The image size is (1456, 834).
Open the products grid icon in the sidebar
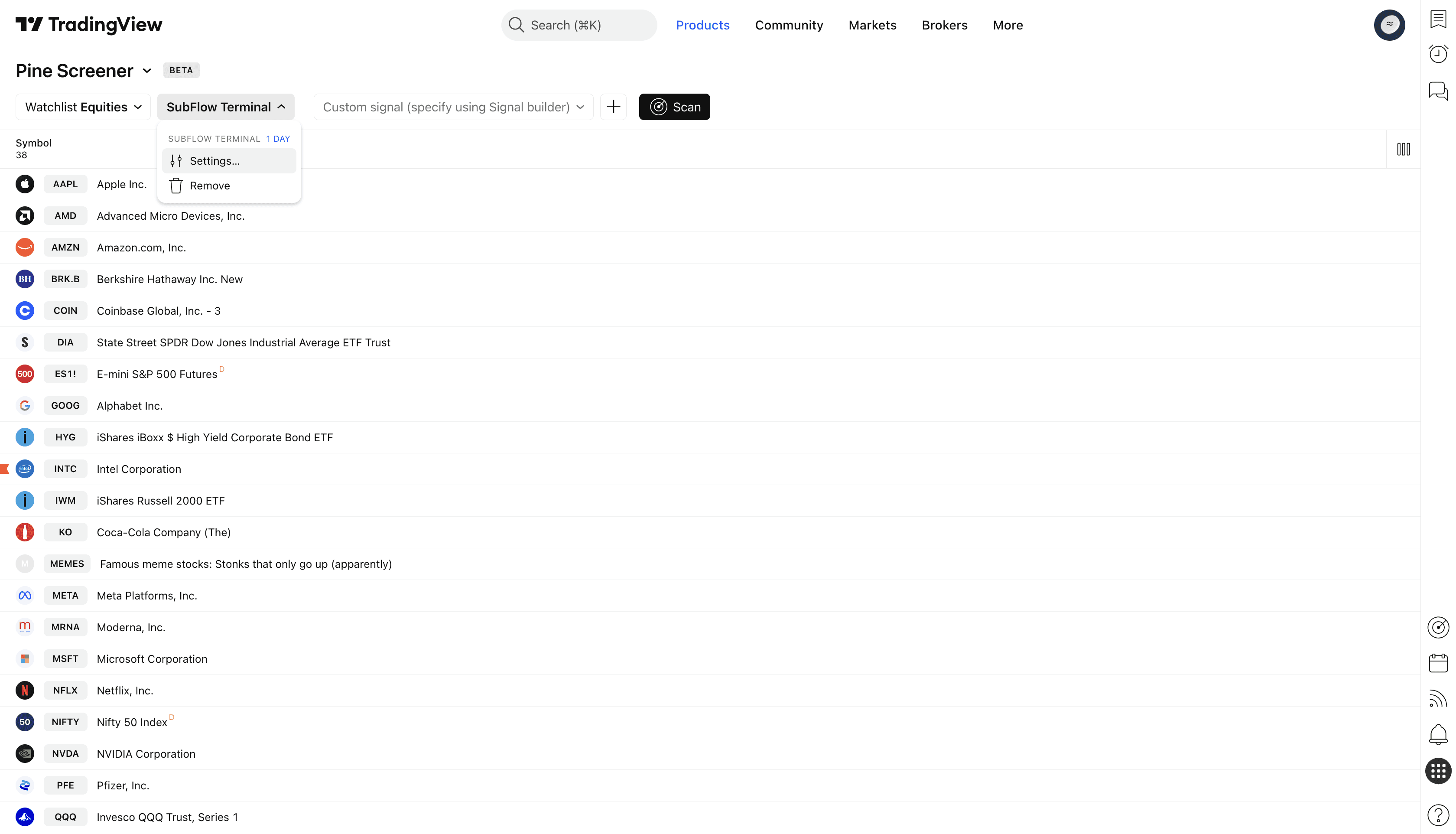tap(1438, 771)
